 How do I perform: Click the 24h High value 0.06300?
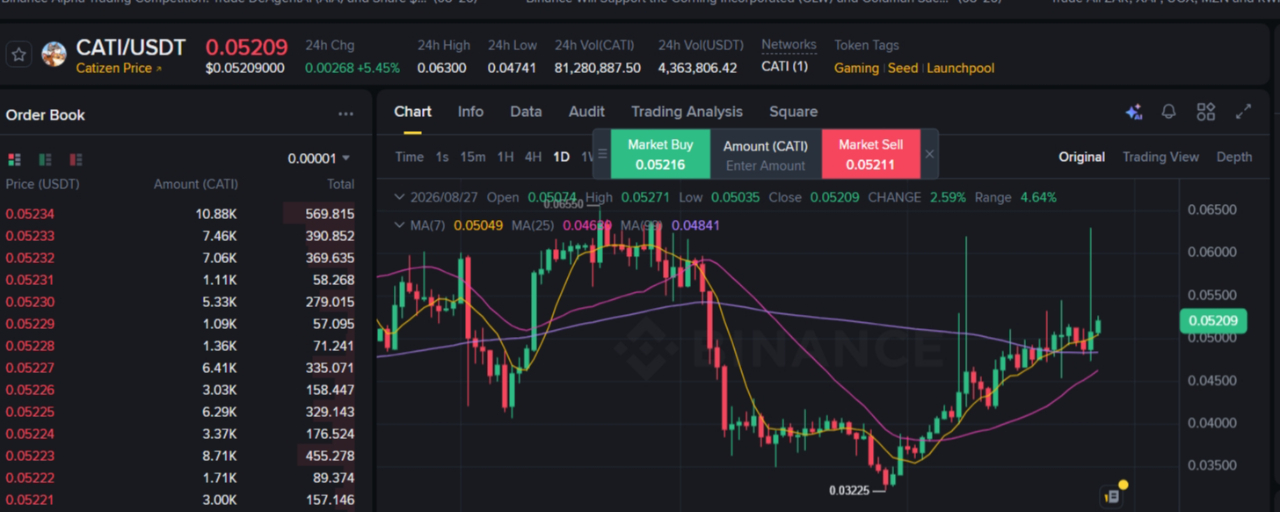tap(442, 68)
